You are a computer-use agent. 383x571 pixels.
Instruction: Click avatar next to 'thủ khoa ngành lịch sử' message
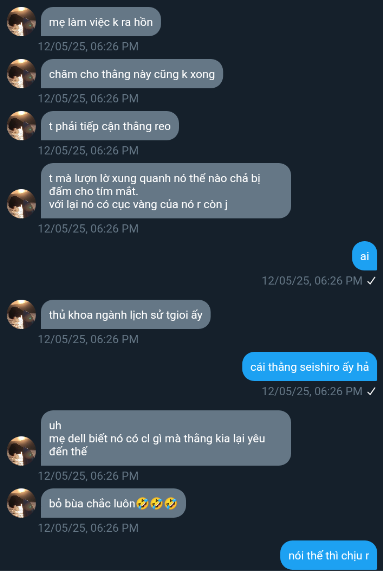click(21, 315)
